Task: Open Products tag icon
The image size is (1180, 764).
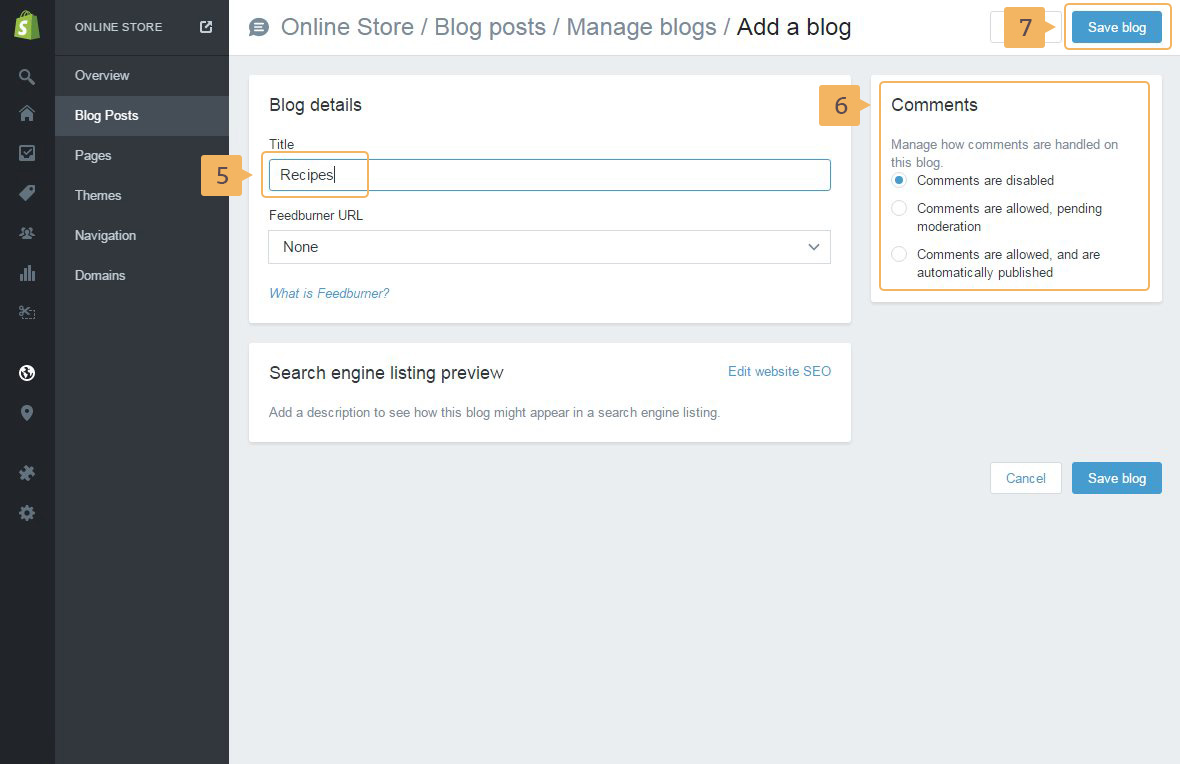Action: tap(27, 193)
